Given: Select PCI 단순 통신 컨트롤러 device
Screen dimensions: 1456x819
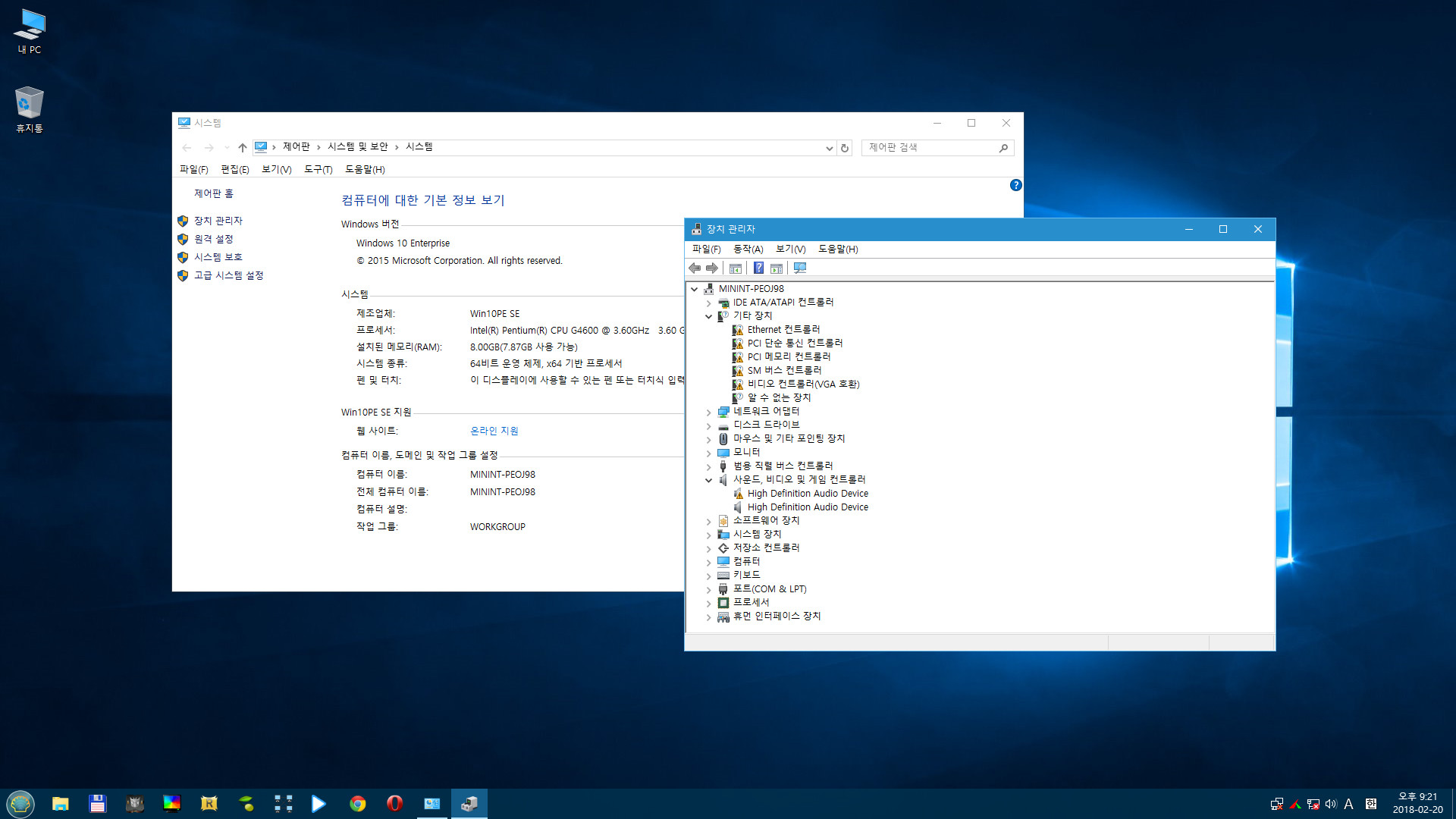Looking at the screenshot, I should (795, 344).
